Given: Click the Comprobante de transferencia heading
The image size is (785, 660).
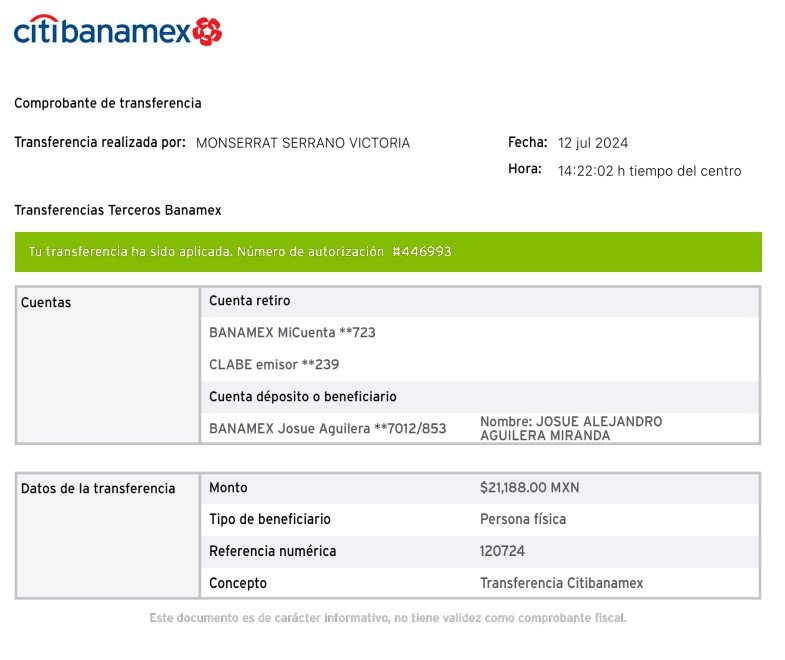Looking at the screenshot, I should pos(108,103).
